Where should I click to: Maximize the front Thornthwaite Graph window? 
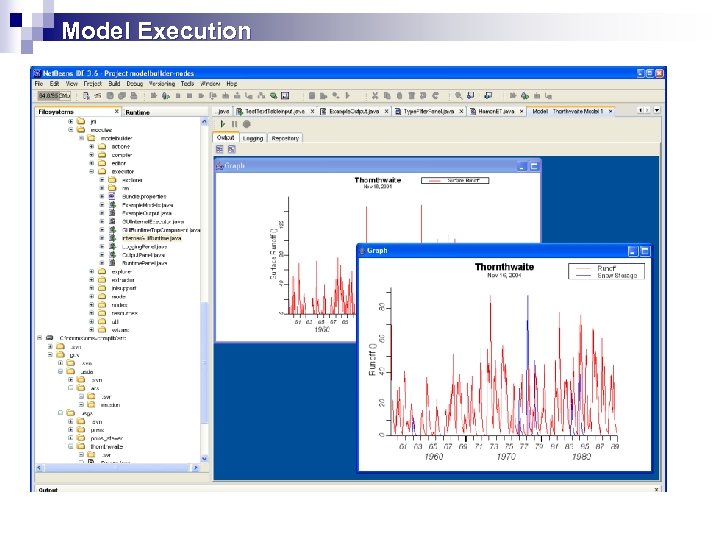645,251
